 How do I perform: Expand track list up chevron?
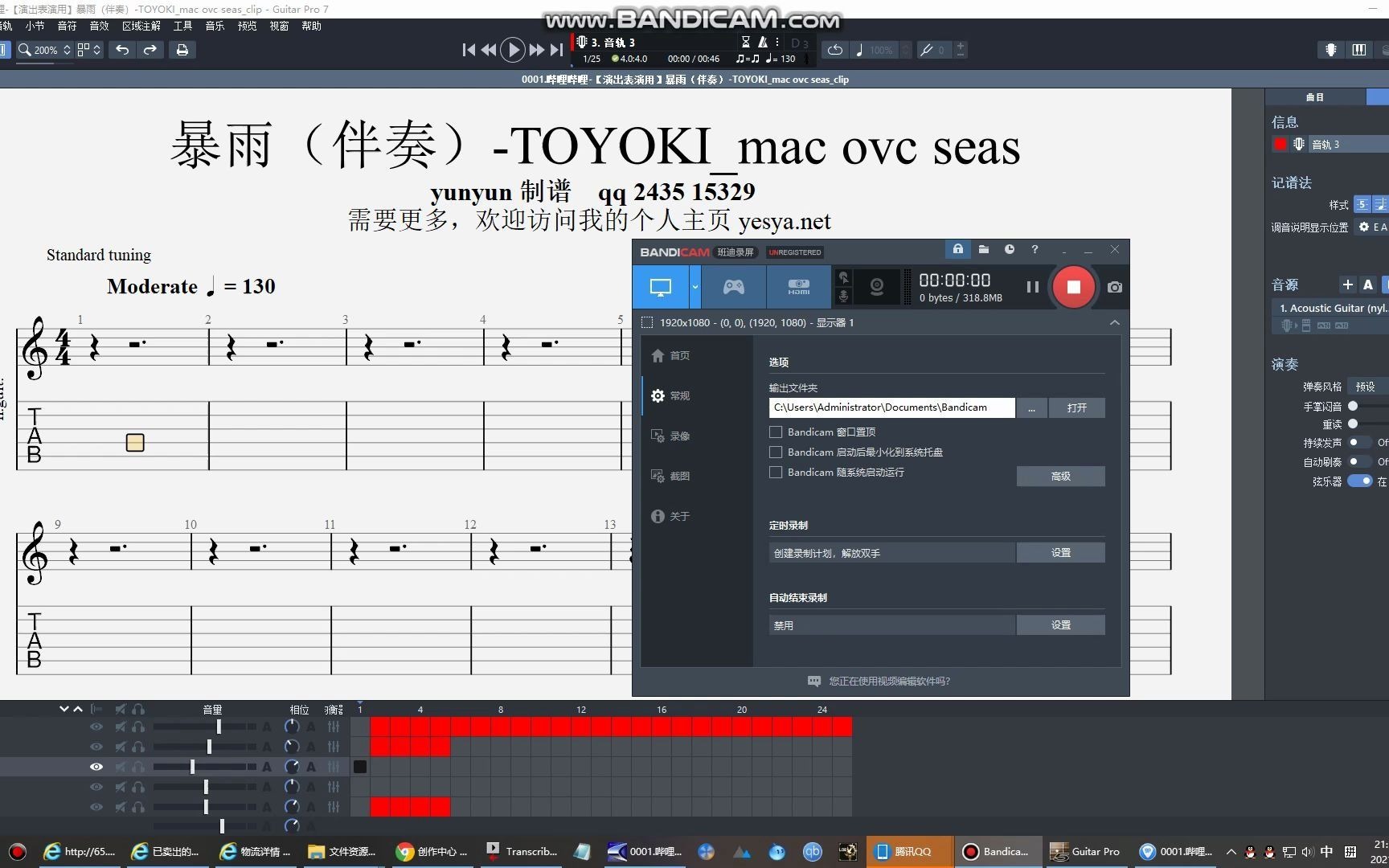78,709
